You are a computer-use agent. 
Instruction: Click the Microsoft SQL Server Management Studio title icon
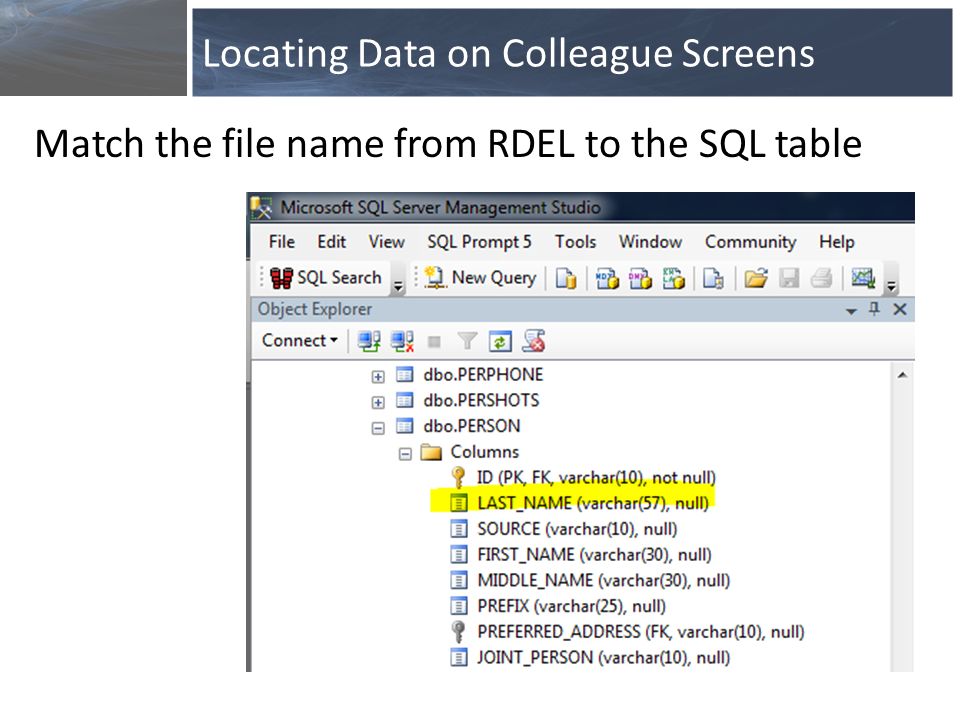[261, 208]
